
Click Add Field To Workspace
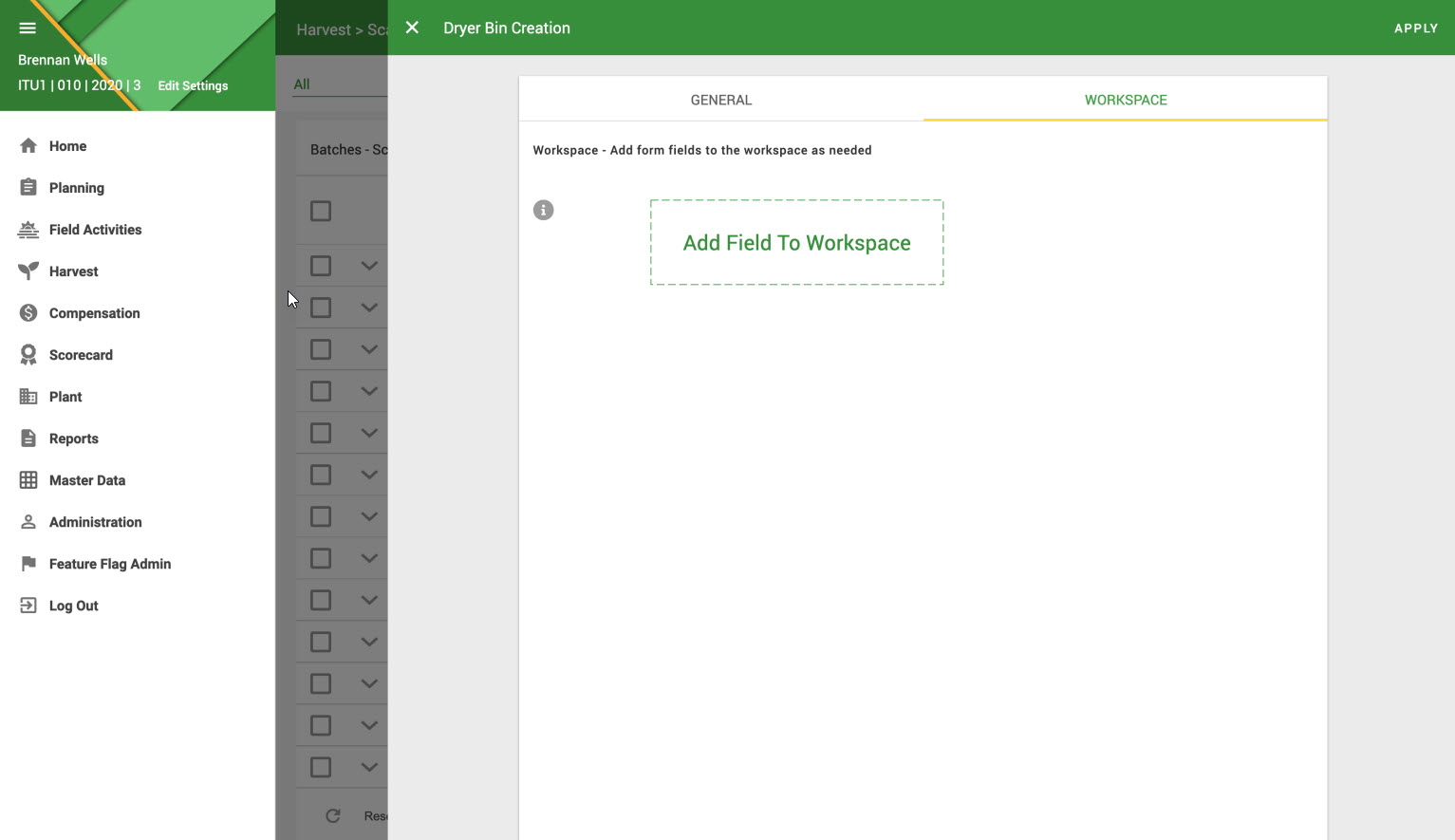796,243
